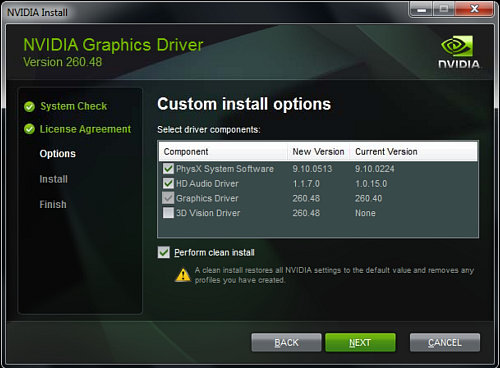Select the Install step in sidebar
This screenshot has width=500, height=368.
click(54, 179)
